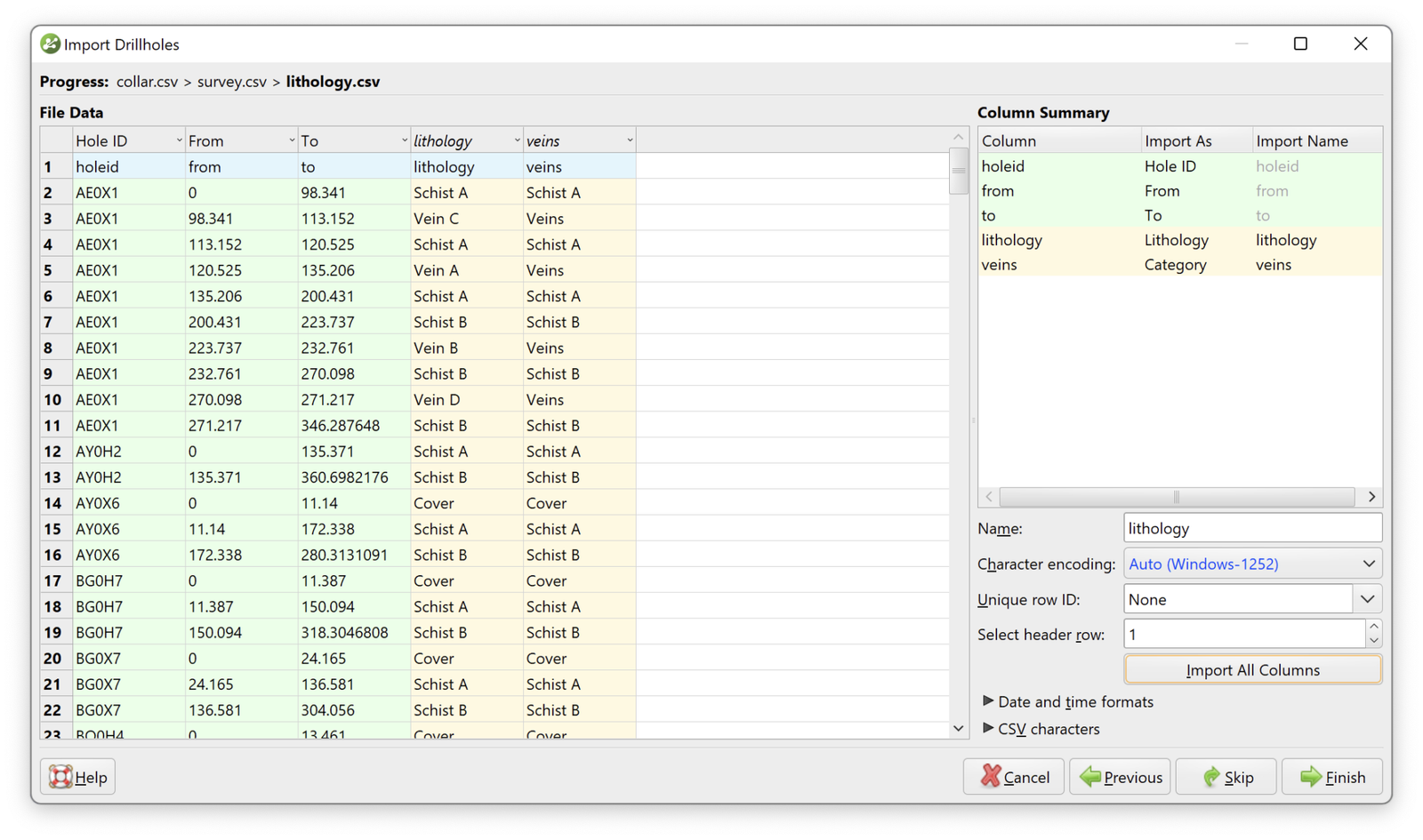Viewport: 1423px width, 840px height.
Task: Click the header row increment stepper arrow
Action: pyautogui.click(x=1374, y=628)
